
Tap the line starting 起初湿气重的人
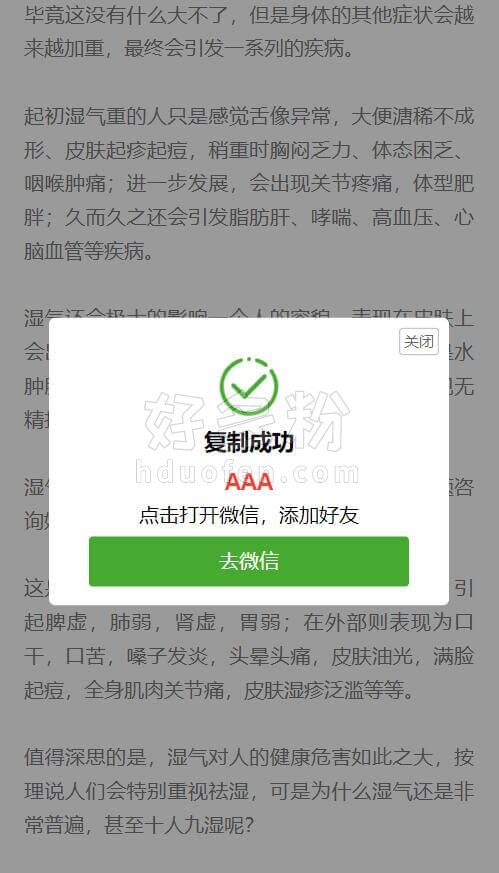(x=249, y=117)
